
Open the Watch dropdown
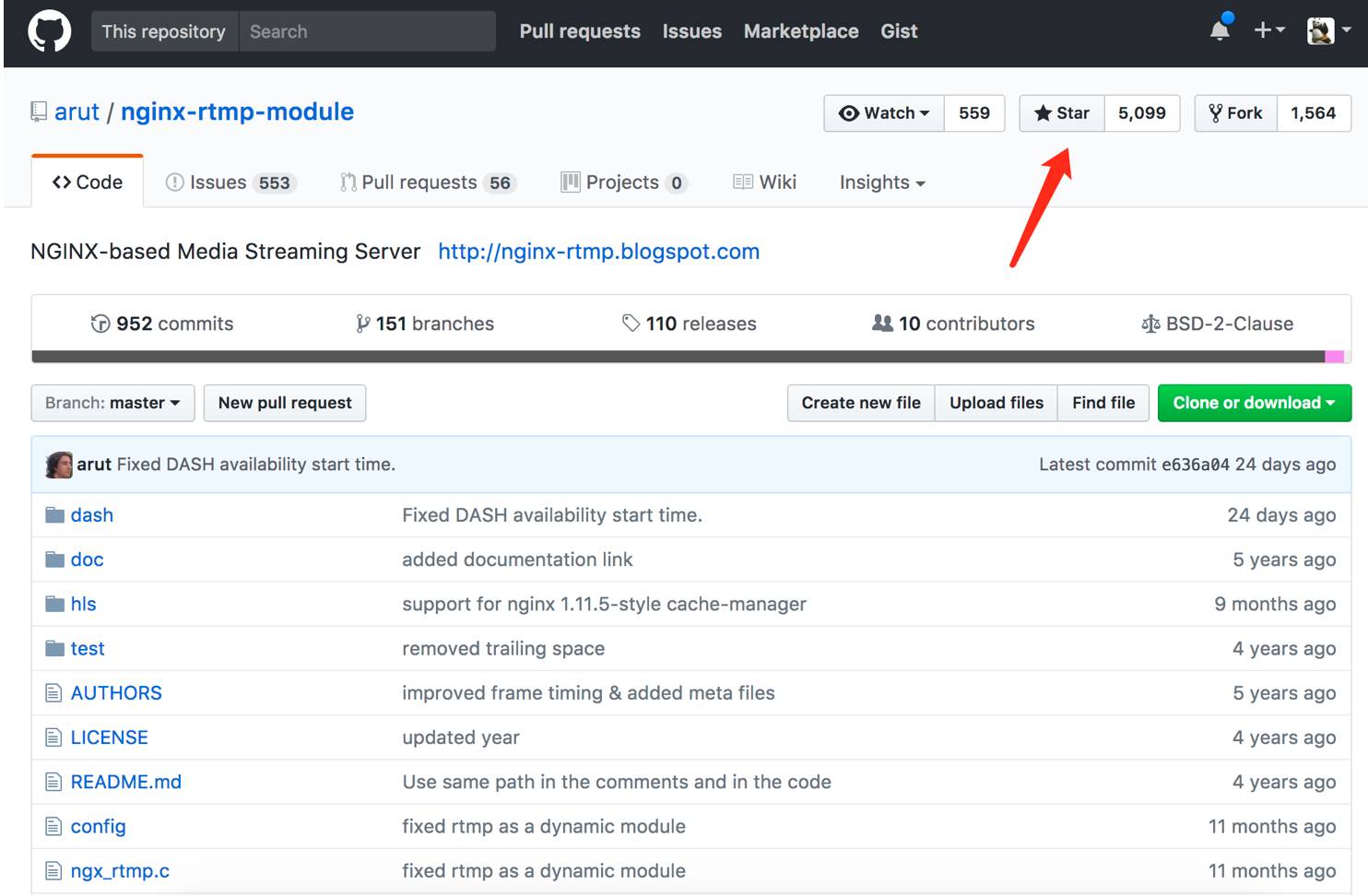point(884,113)
